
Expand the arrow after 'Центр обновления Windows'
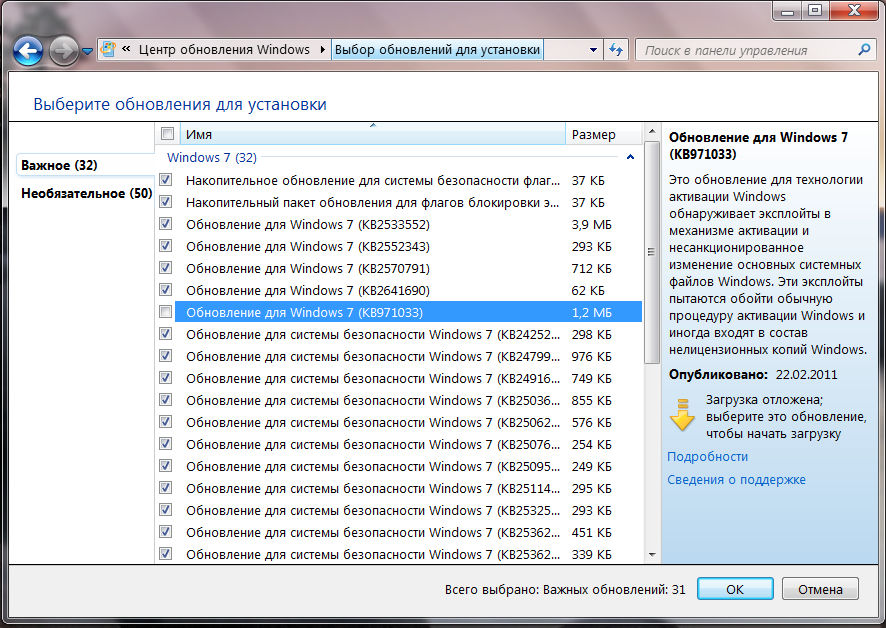323,50
